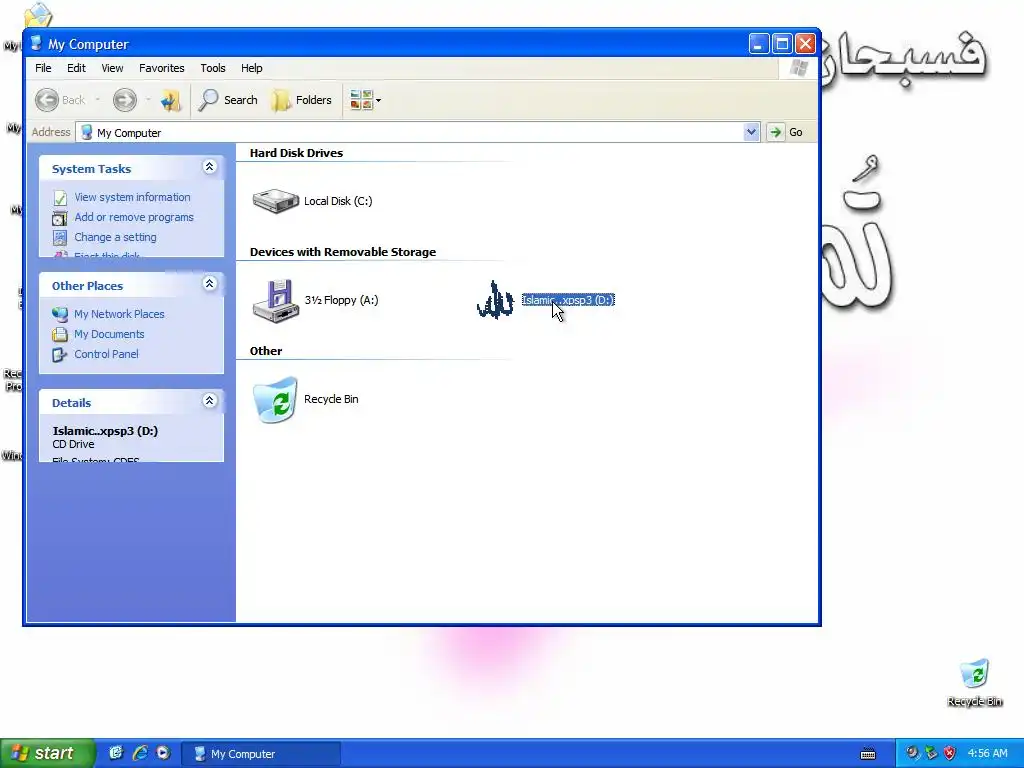Screen dimensions: 1024x768
Task: Click the My Computer title bar icon
Action: click(37, 44)
